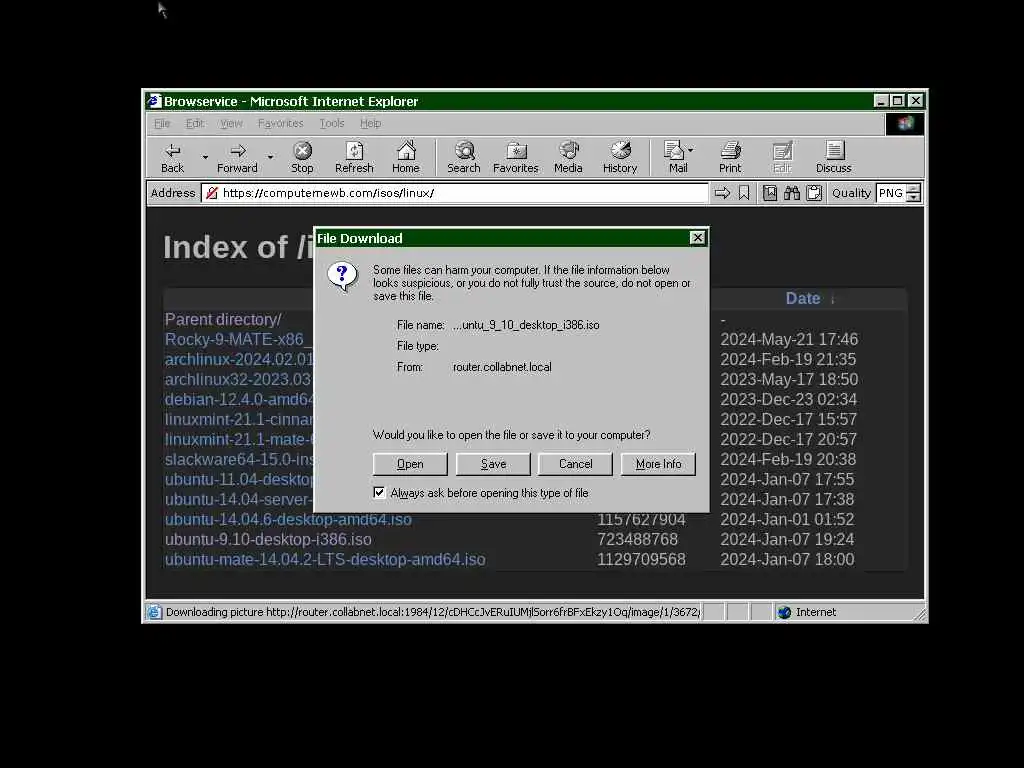
Task: Click the Forward toolbar icon
Action: click(x=237, y=152)
